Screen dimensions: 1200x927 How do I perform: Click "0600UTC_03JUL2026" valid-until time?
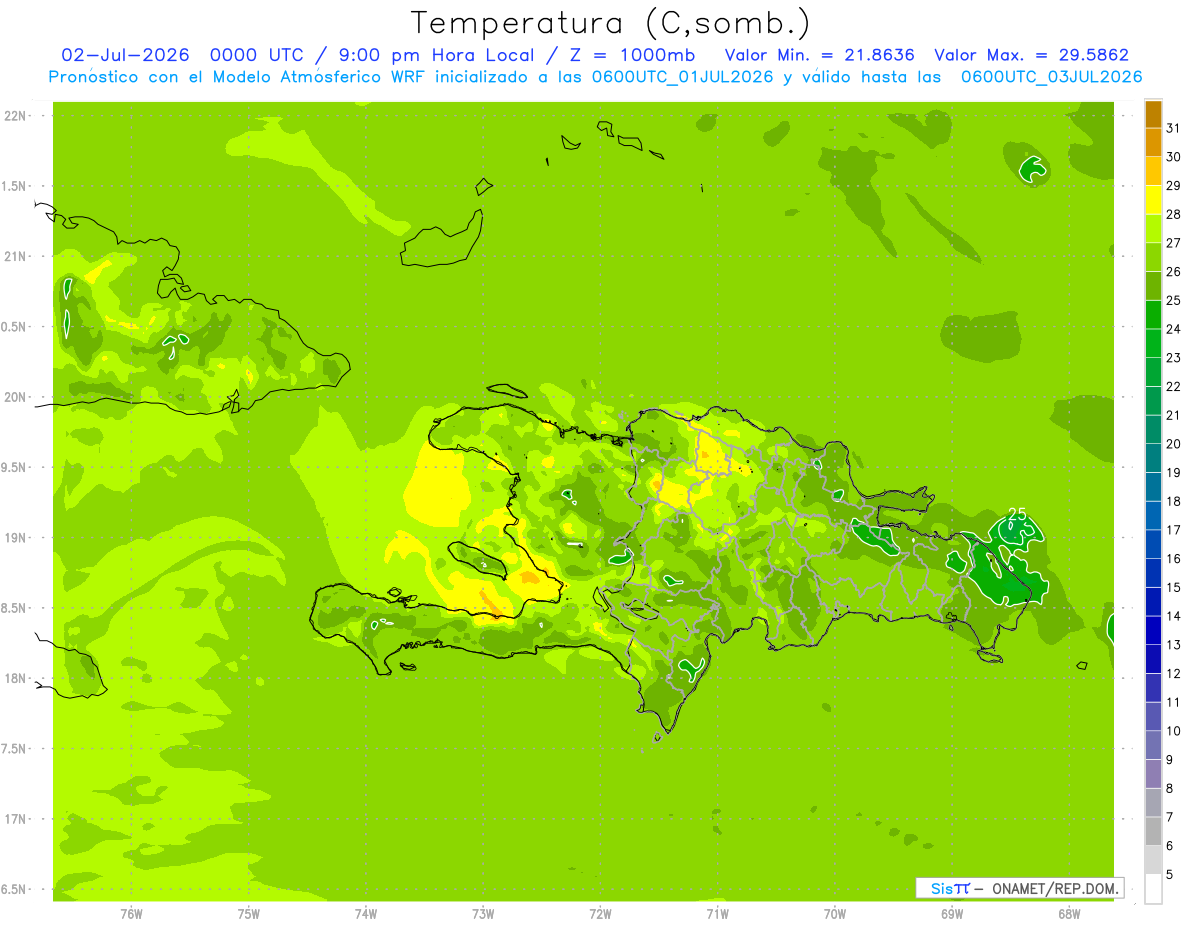[1051, 77]
